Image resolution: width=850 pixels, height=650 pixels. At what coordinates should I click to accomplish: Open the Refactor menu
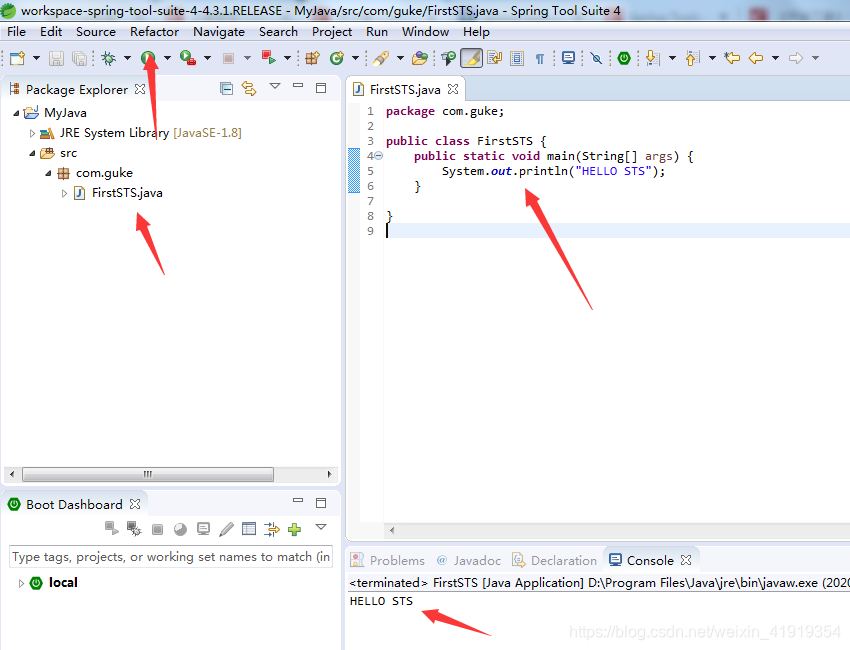click(x=154, y=31)
